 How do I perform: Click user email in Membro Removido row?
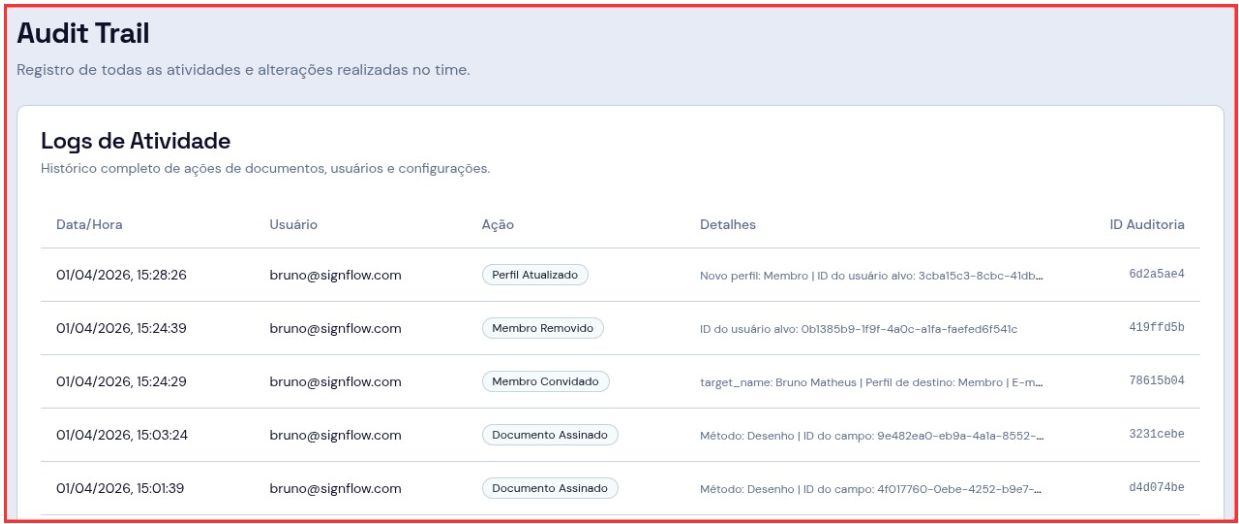pyautogui.click(x=335, y=328)
